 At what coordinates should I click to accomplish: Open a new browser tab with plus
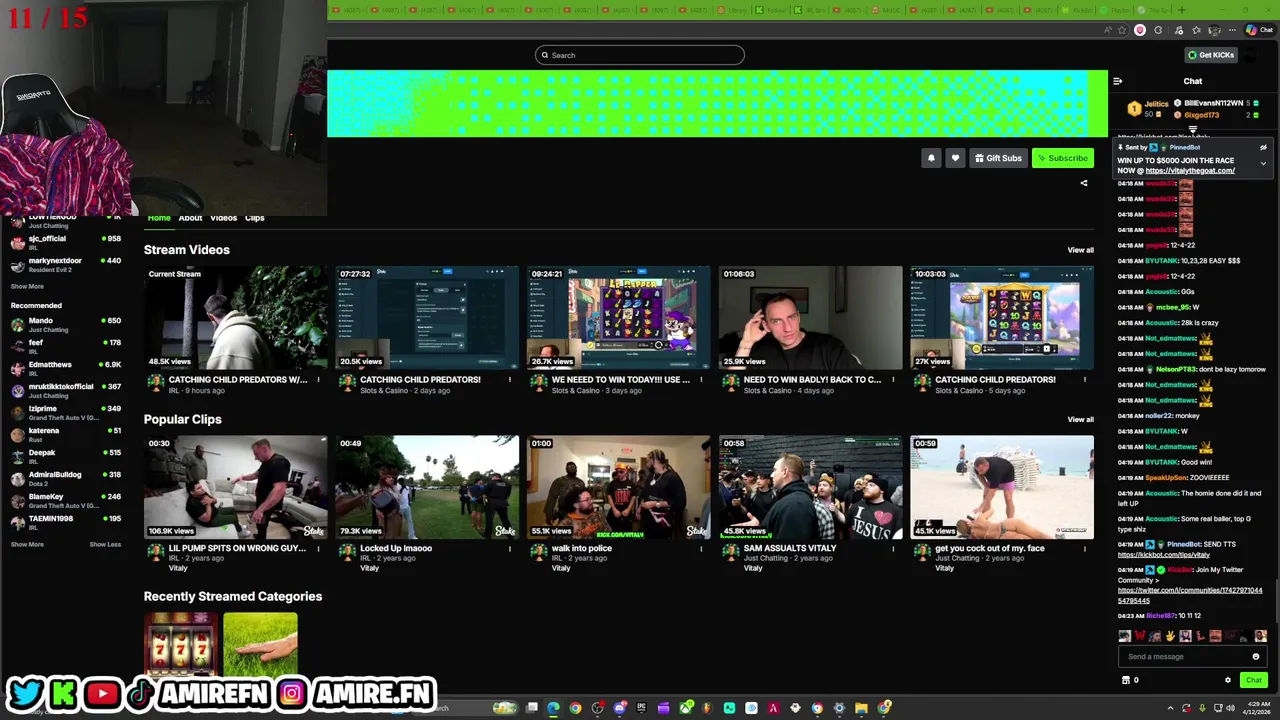pos(1180,11)
